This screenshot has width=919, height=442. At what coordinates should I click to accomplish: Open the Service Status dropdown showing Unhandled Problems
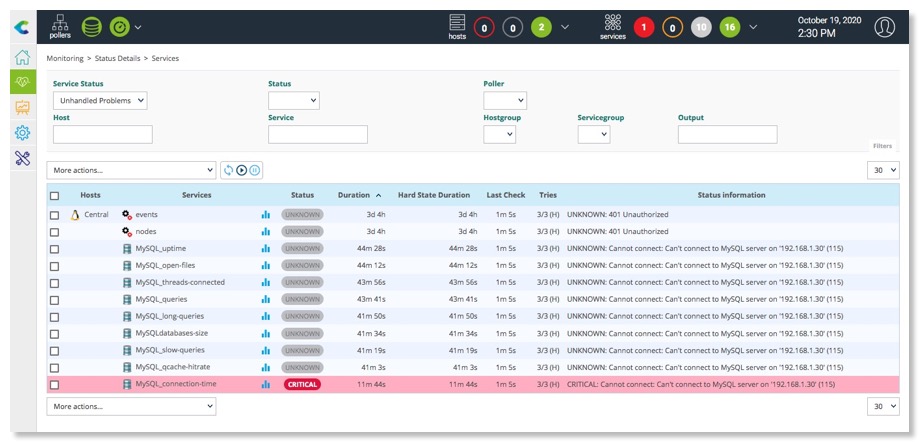100,100
